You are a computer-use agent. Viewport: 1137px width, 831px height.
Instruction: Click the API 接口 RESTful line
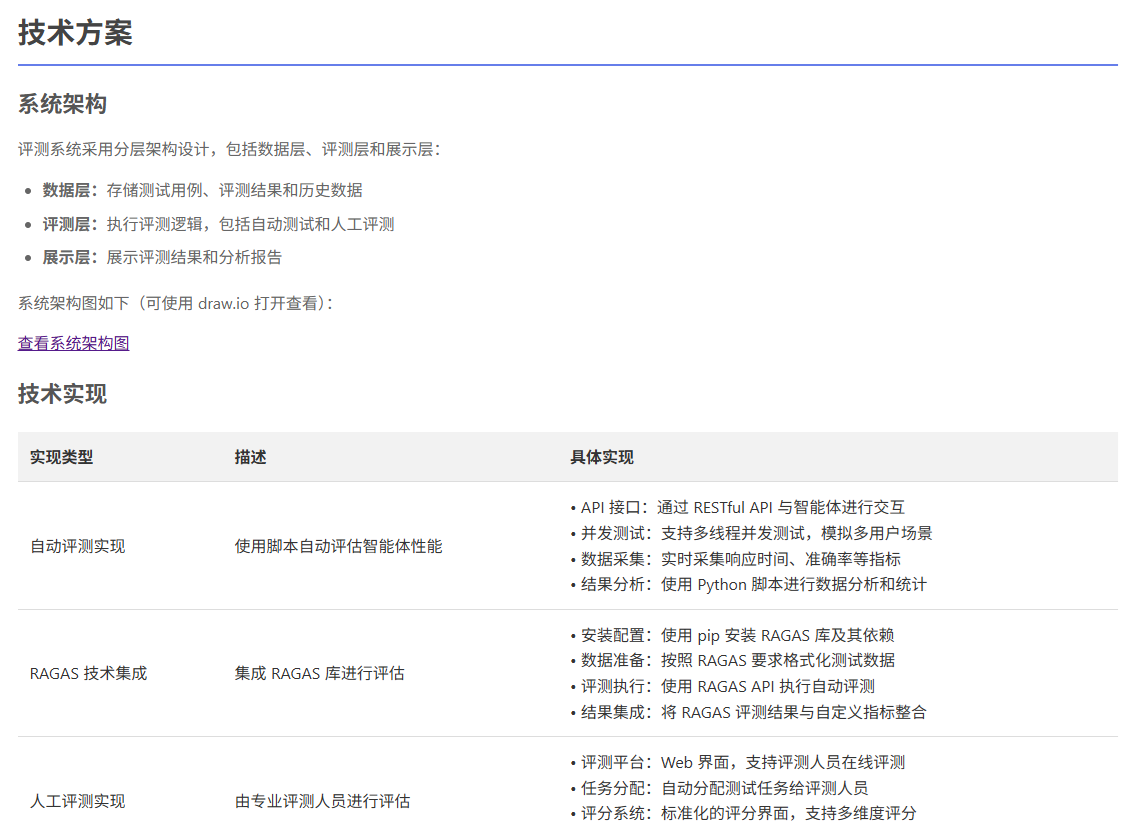click(x=737, y=507)
